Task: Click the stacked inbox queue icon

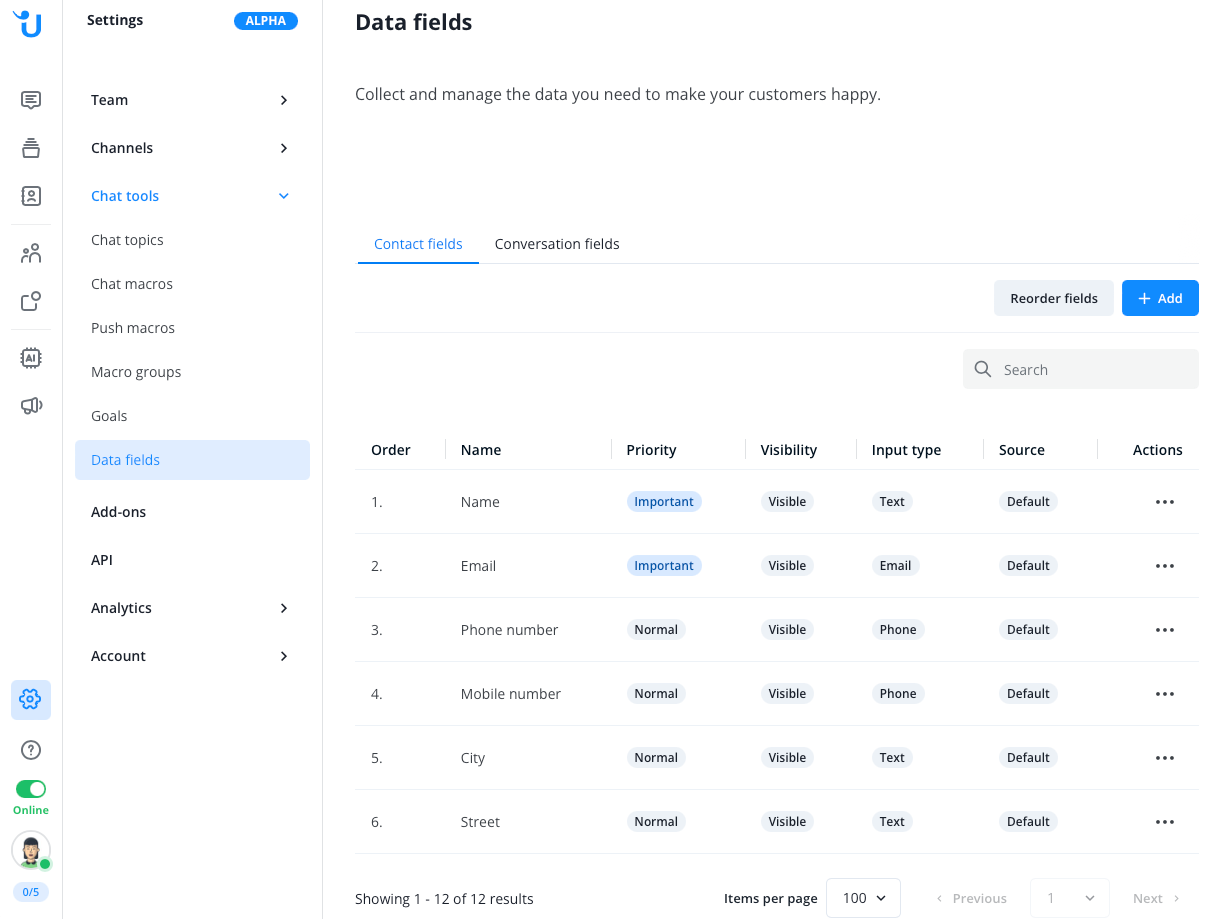Action: 31,148
